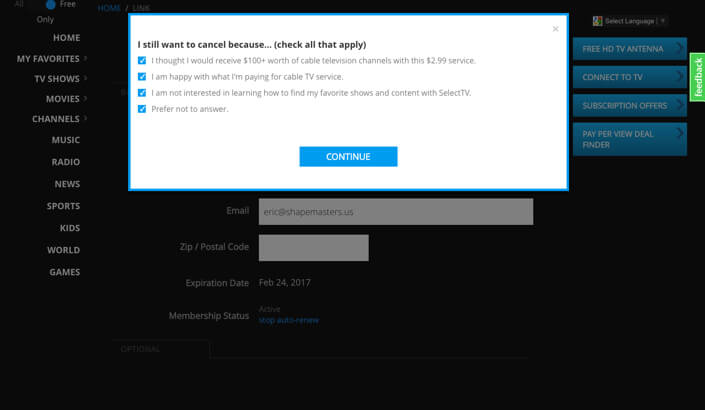Open MY FAVORITES in sidebar
This screenshot has height=410, width=705.
point(48,59)
